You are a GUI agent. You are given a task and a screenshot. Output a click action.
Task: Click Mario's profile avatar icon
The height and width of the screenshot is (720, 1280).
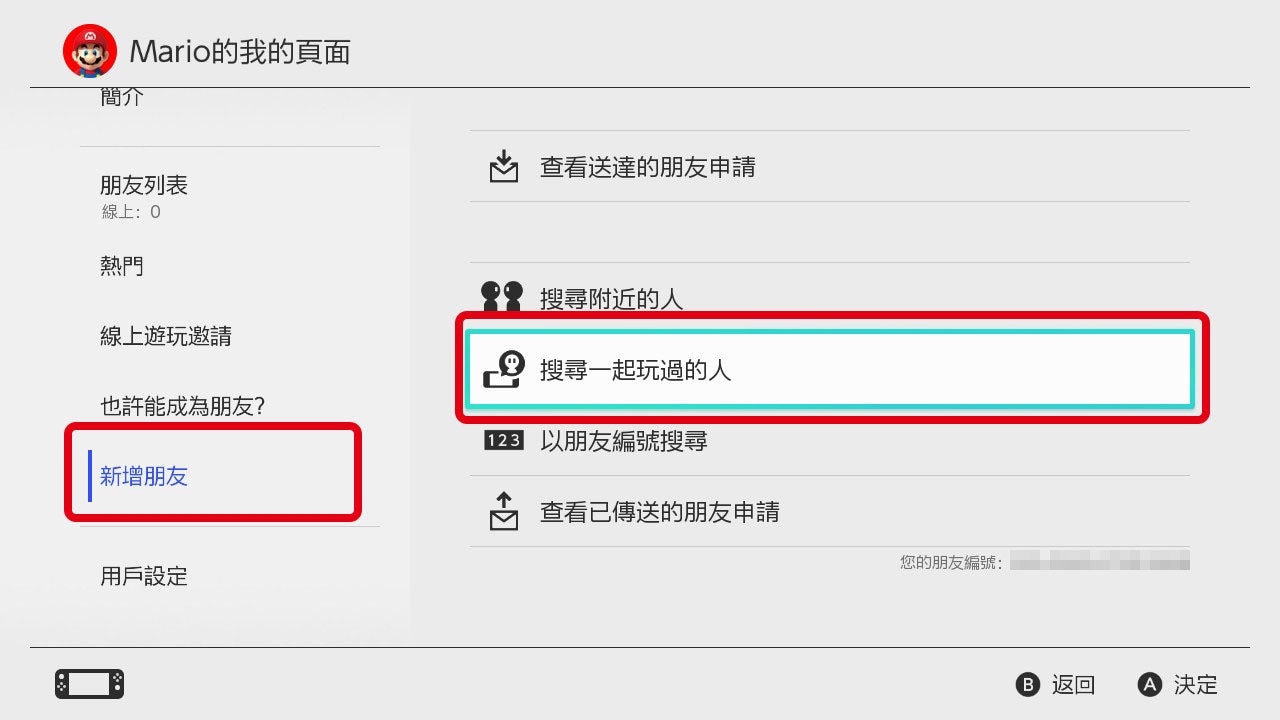click(90, 51)
